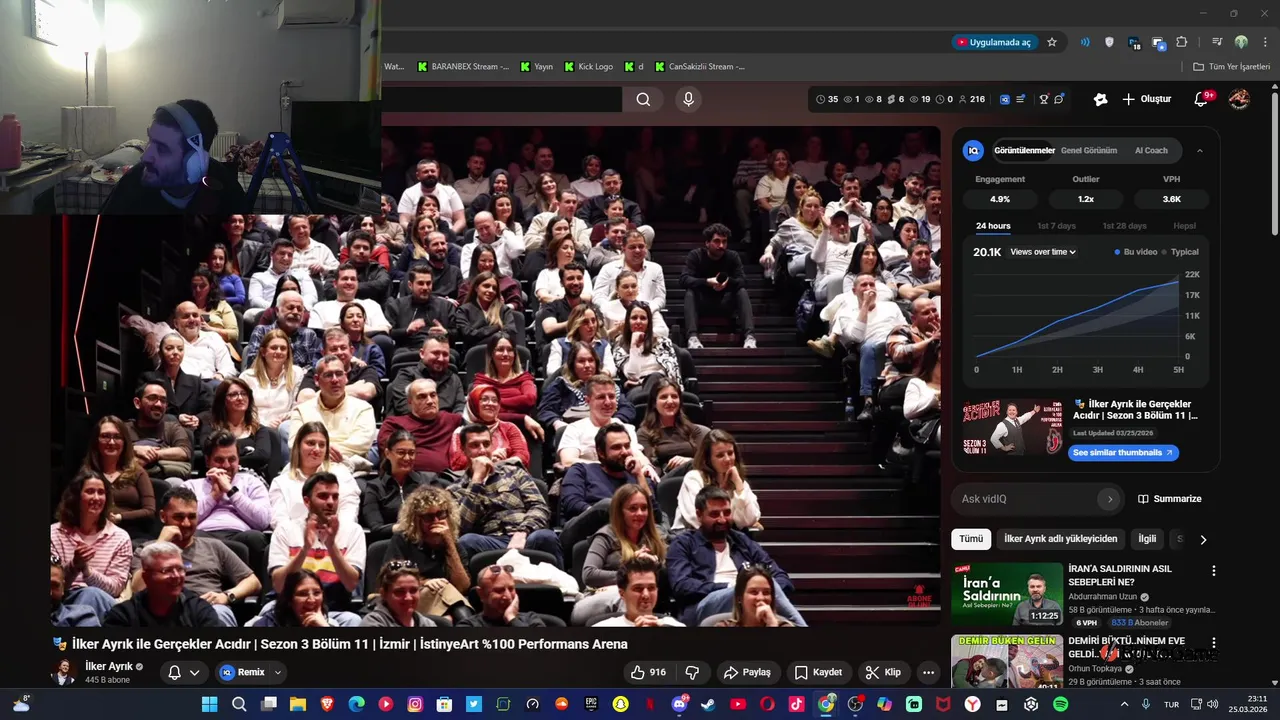This screenshot has height=720, width=1280.
Task: Show hidden system tray icons
Action: point(1124,704)
